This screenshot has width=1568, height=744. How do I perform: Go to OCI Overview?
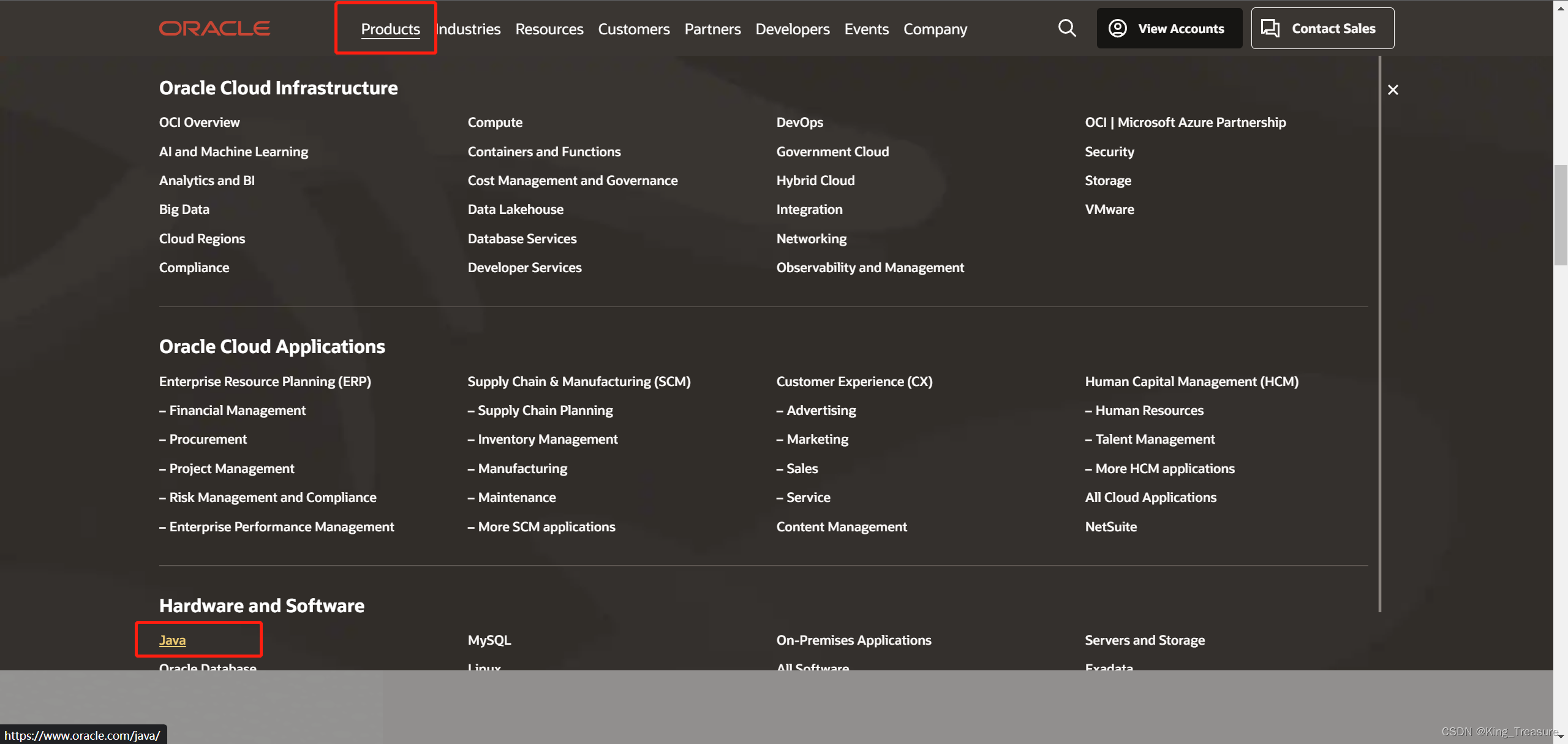point(200,122)
